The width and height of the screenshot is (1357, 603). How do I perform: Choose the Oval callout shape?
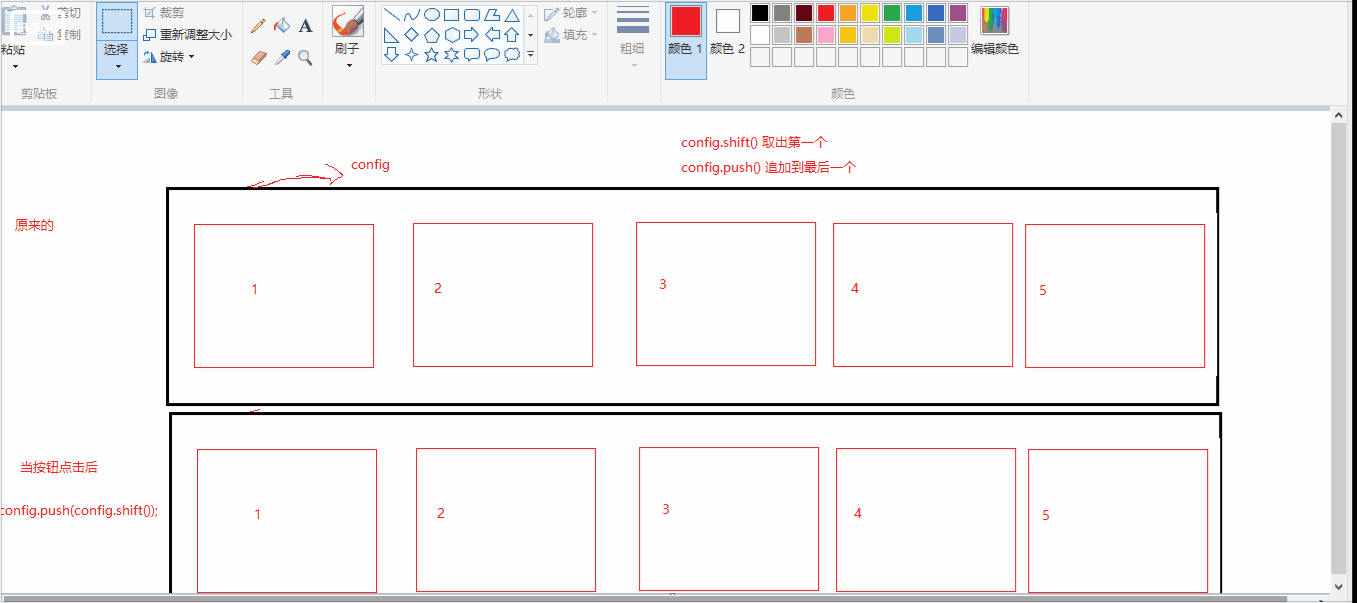click(x=492, y=55)
